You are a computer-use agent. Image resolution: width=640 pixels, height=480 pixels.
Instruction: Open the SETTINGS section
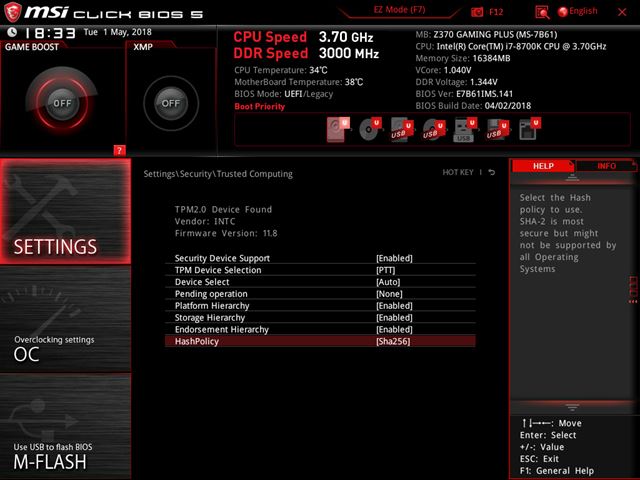click(65, 211)
